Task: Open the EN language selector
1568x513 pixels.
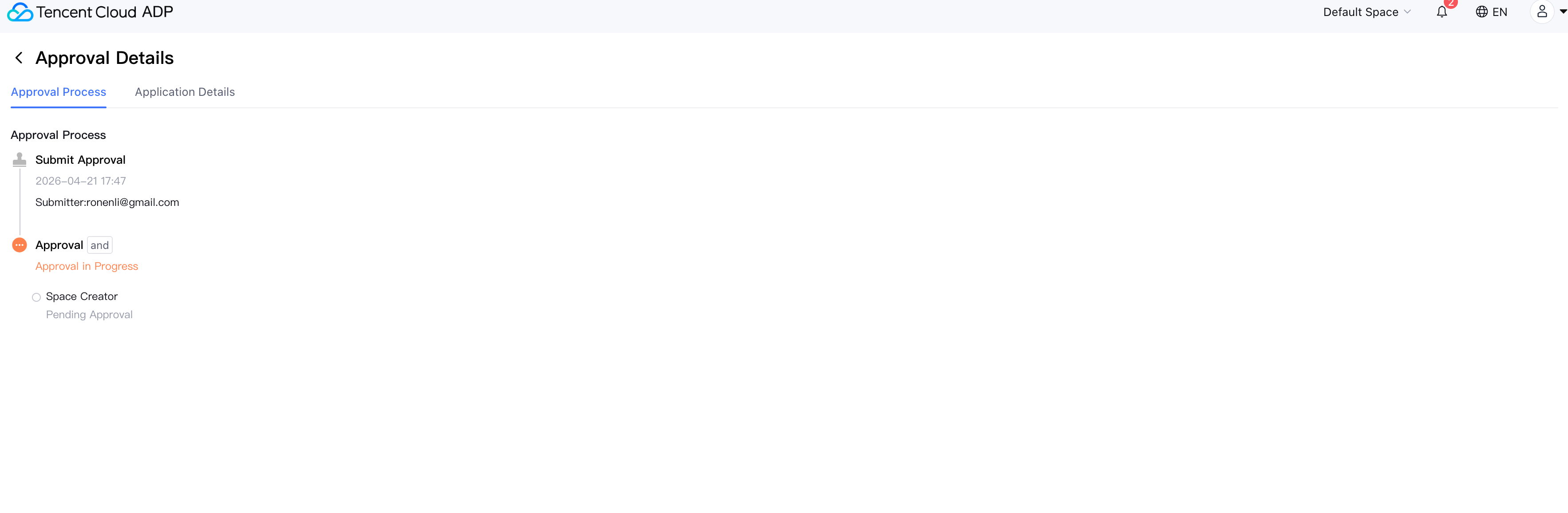Action: [1491, 12]
